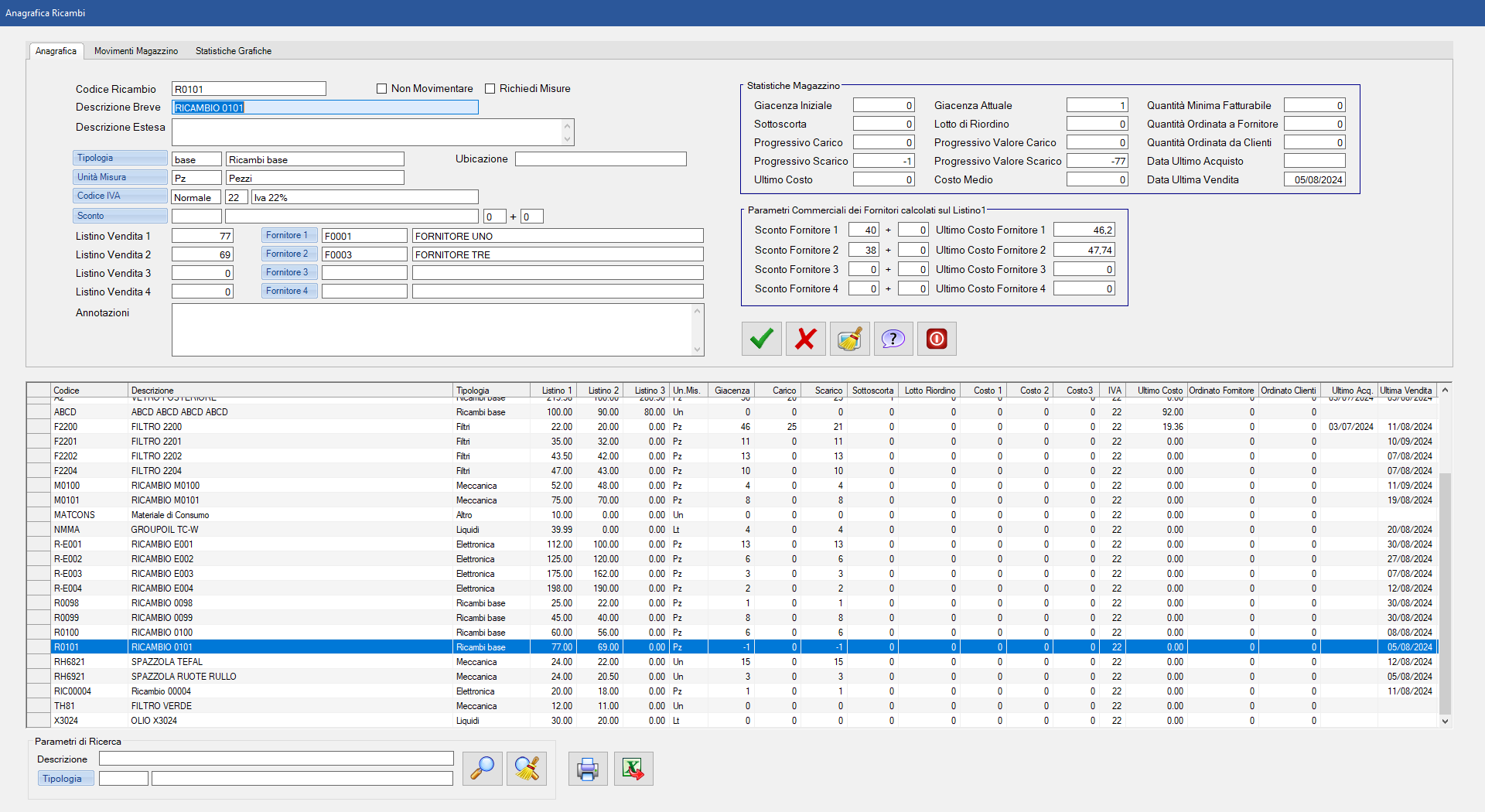Click the green checkmark confirm icon
The height and width of the screenshot is (812, 1485).
(761, 339)
